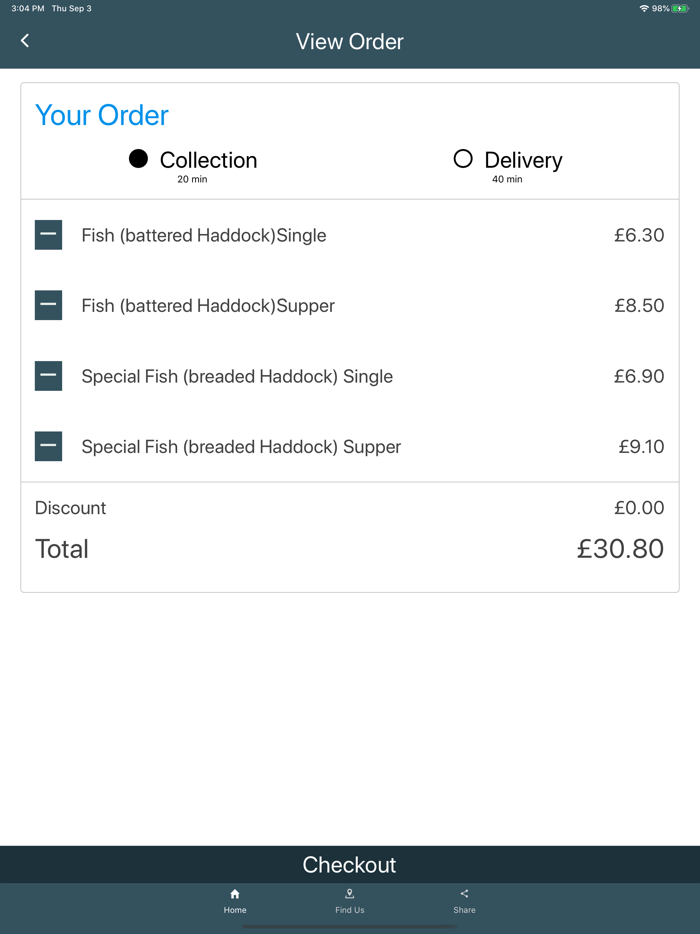The height and width of the screenshot is (934, 700).
Task: Click the £30.80 total amount
Action: (x=620, y=549)
